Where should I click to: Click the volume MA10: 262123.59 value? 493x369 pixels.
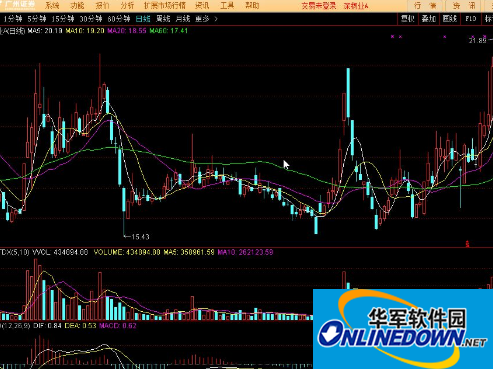[x=245, y=252]
